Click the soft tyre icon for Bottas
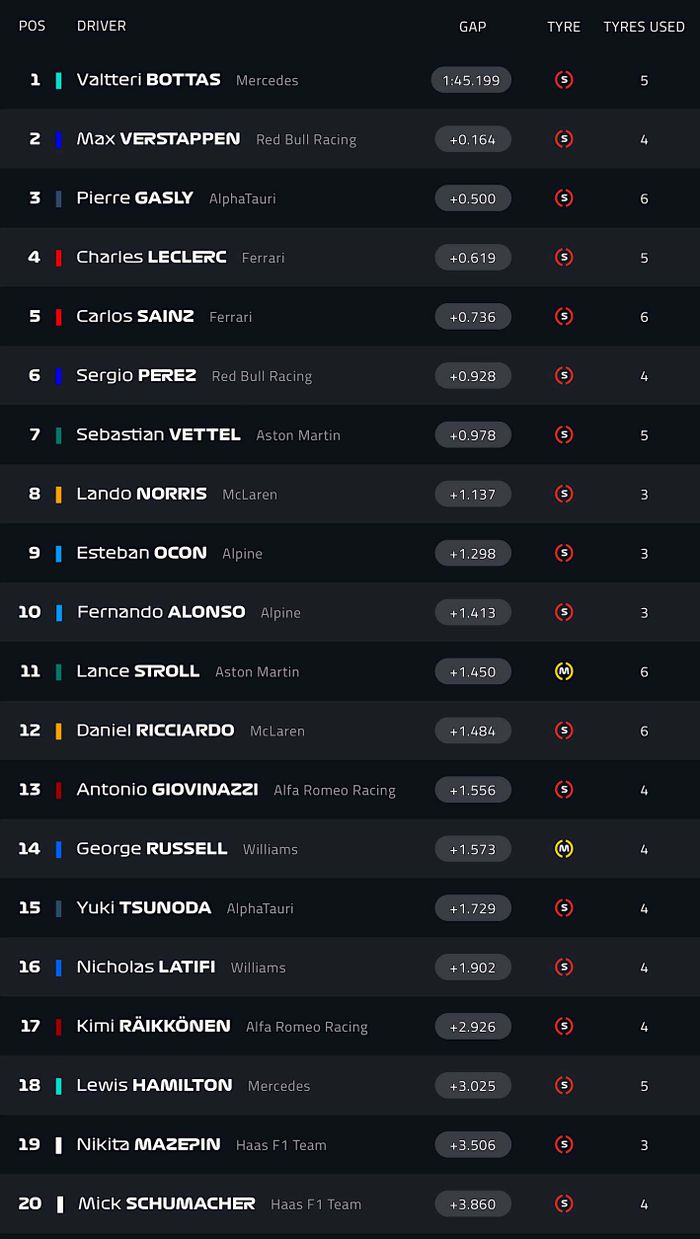 (563, 80)
